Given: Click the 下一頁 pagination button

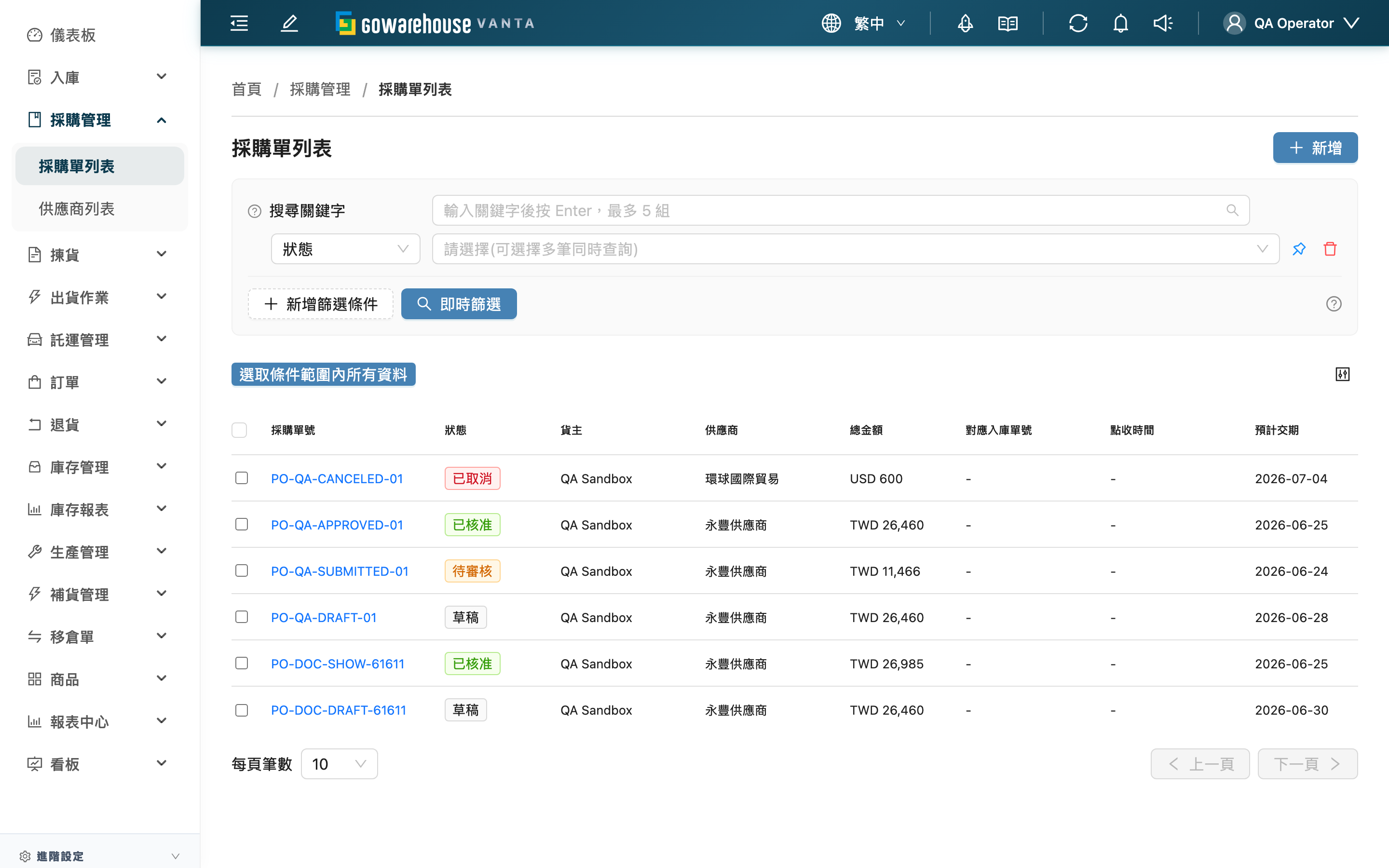Looking at the screenshot, I should click(x=1307, y=763).
